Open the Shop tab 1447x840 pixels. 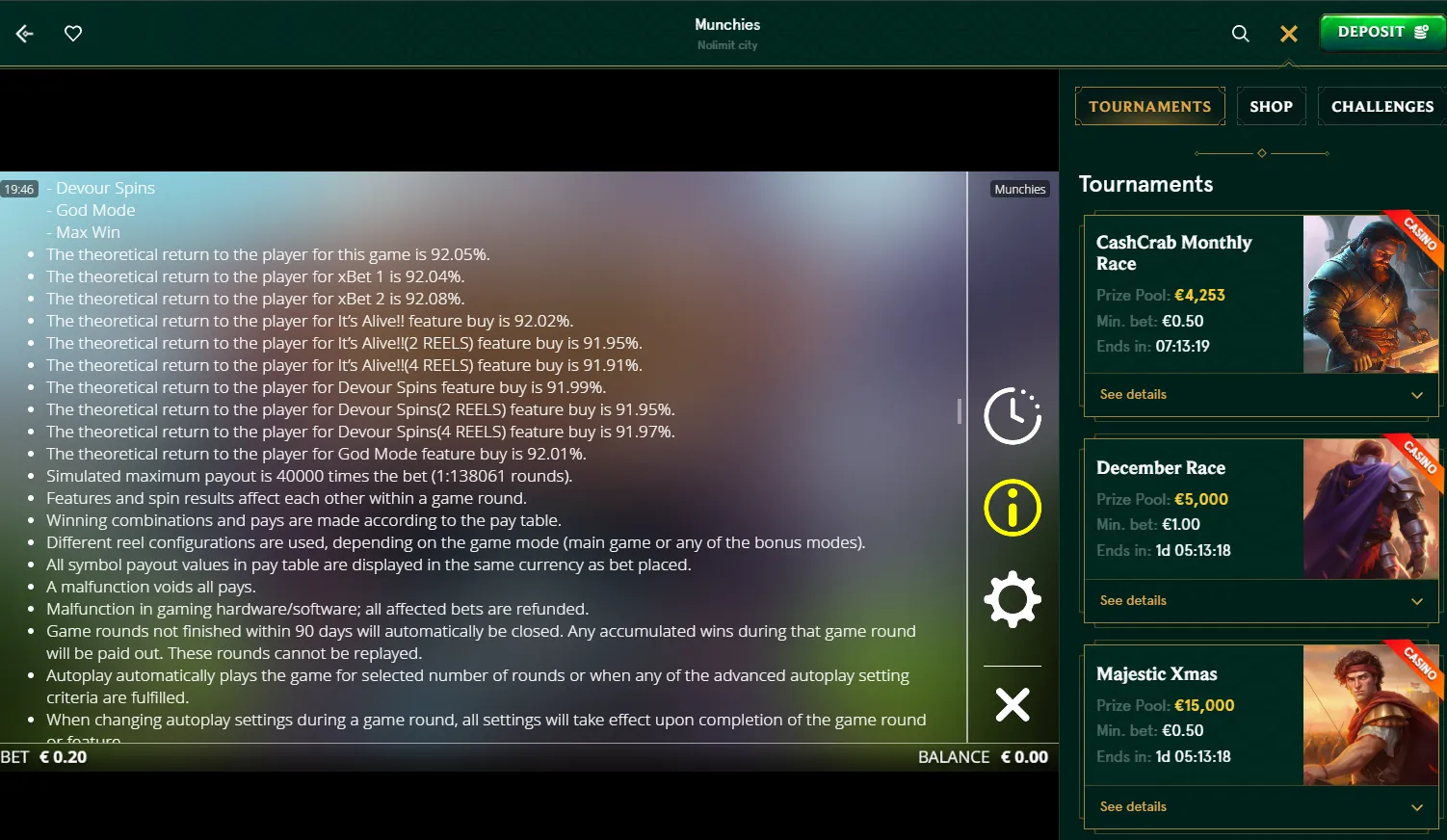1272,106
